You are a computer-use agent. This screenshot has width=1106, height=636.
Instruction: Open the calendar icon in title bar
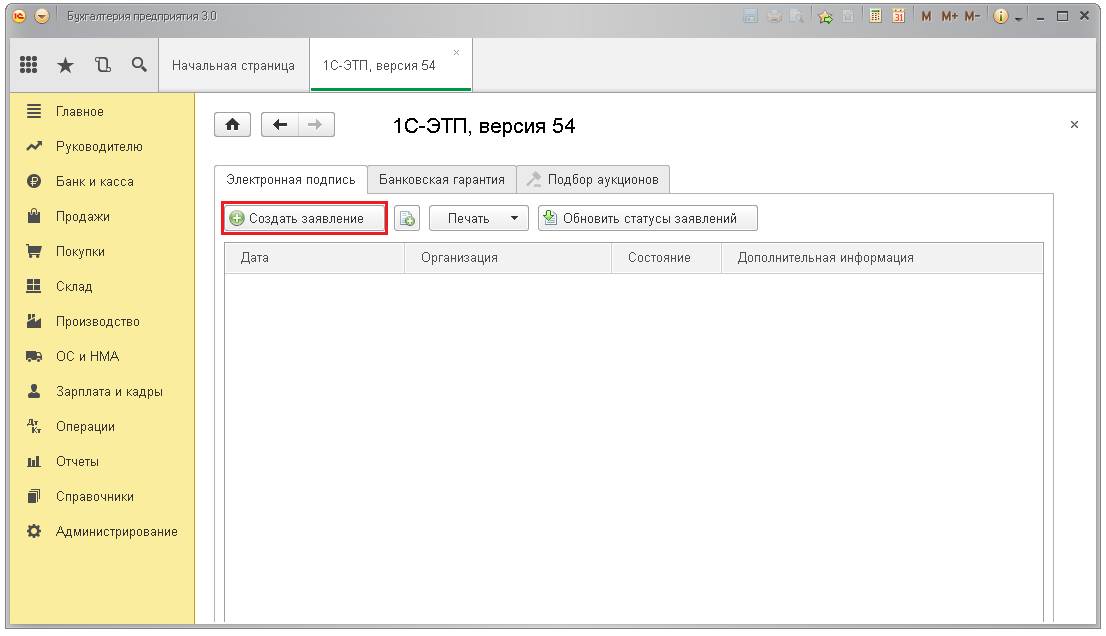click(x=898, y=16)
